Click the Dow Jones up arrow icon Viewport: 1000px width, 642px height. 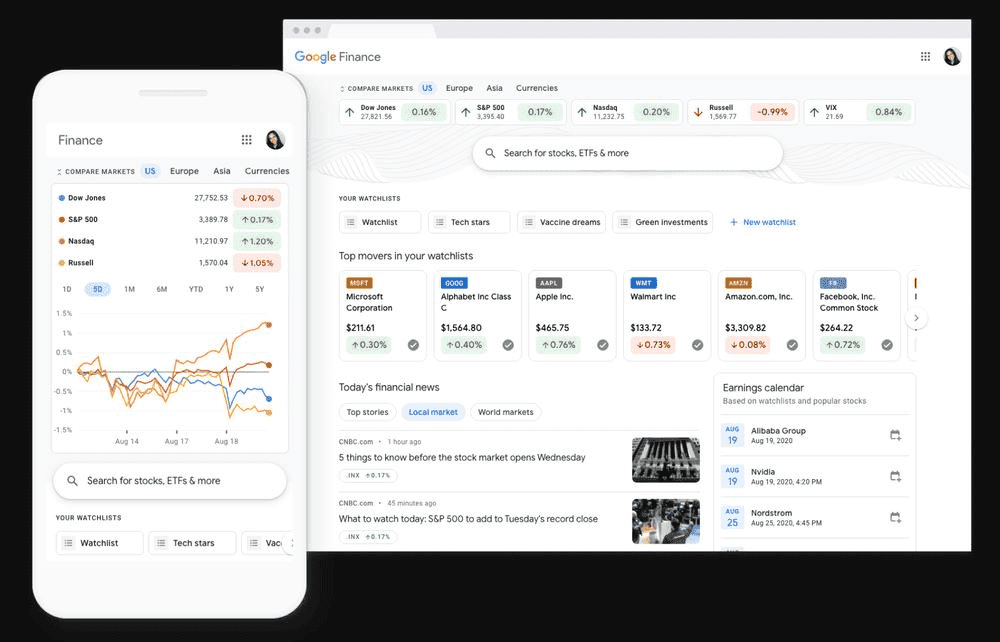349,112
